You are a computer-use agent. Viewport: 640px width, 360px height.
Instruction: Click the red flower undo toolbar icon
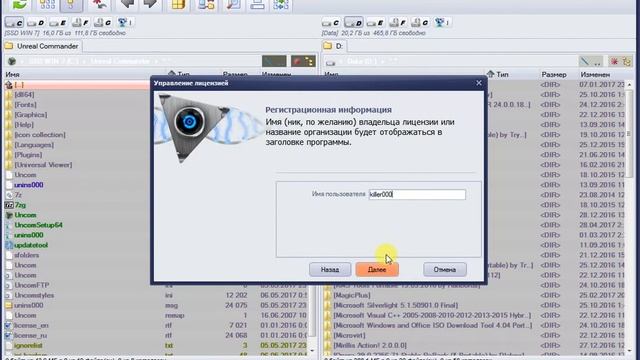tap(99, 4)
